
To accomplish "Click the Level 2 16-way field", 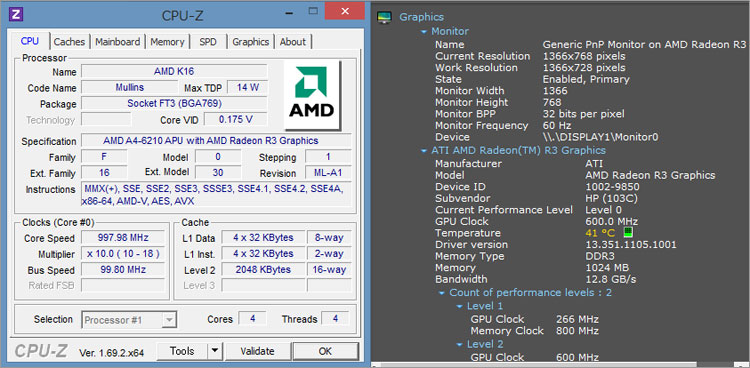I will [x=329, y=269].
